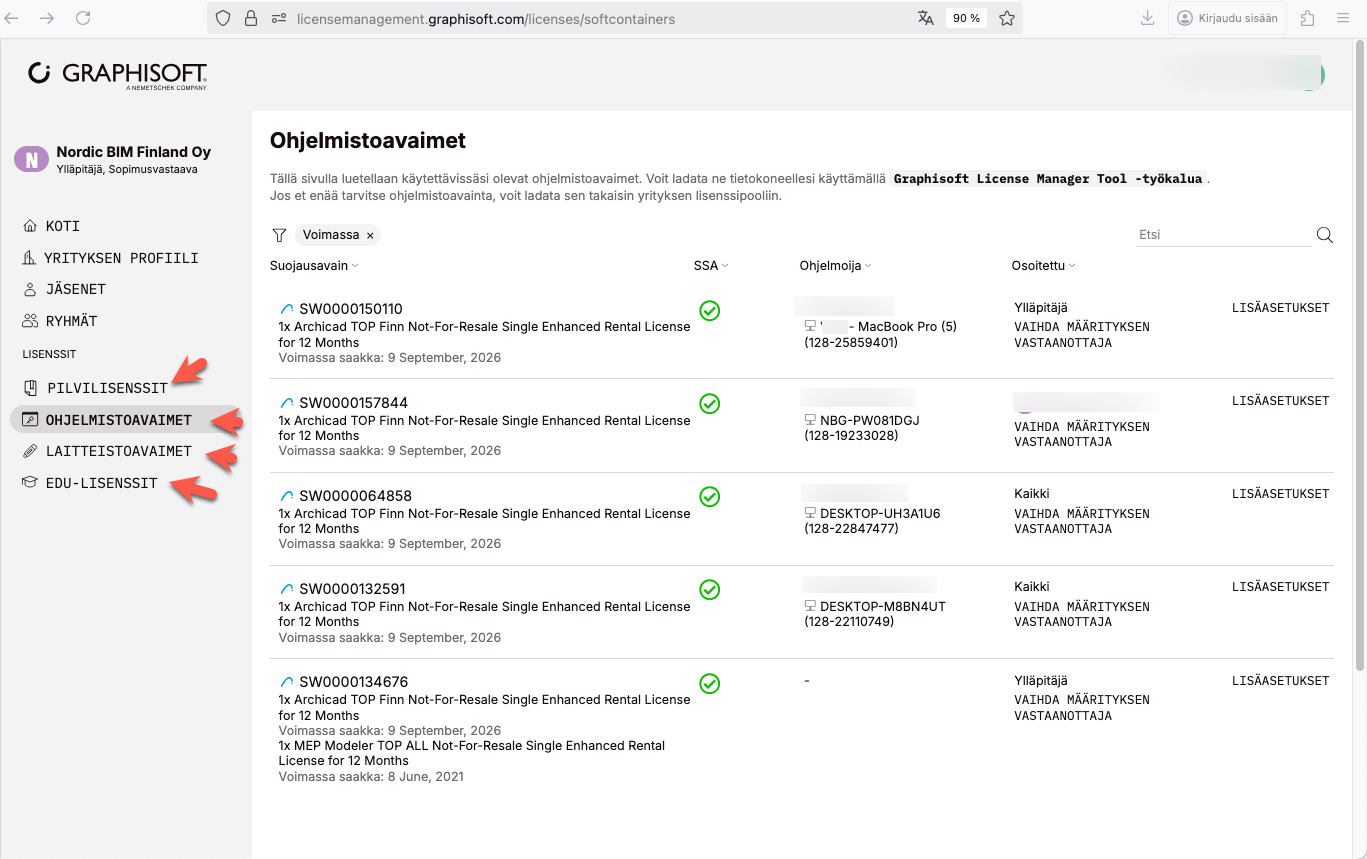Click the 90% zoom level indicator

coord(966,18)
